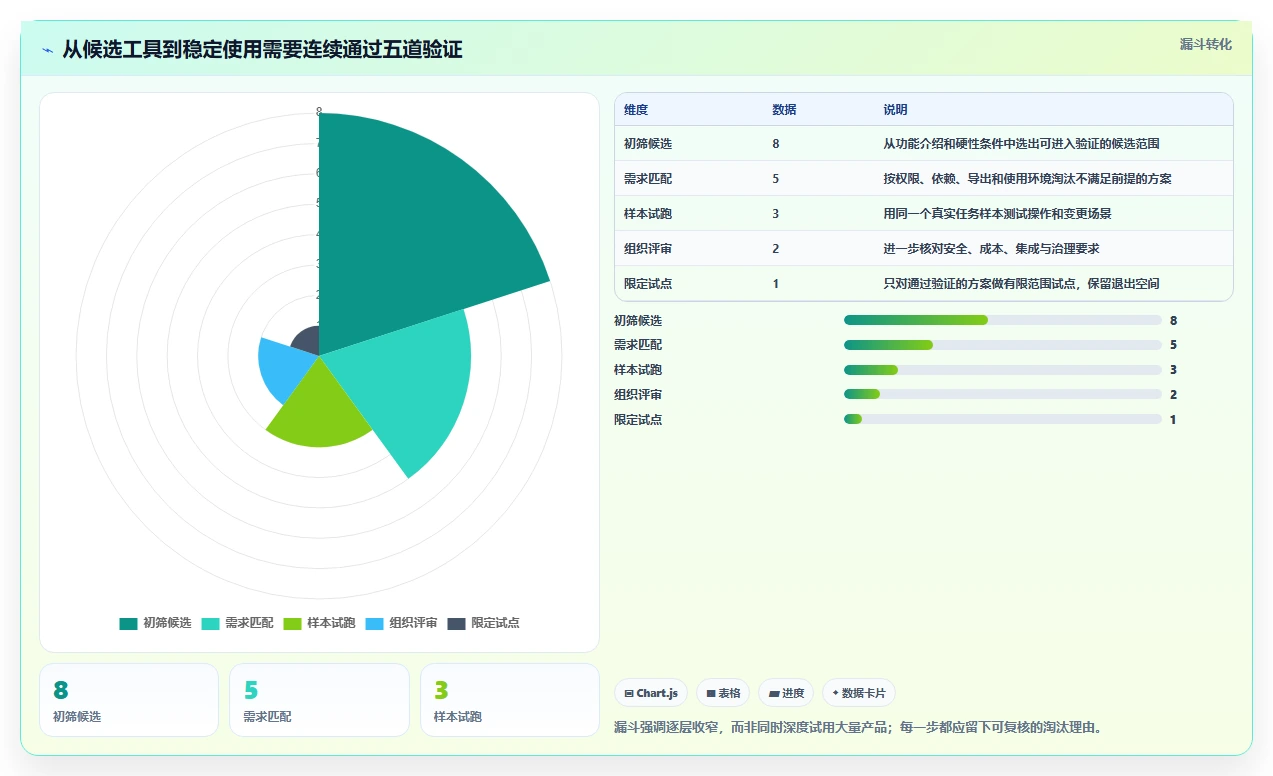Select the 初筛候选 table row cell

[x=648, y=144]
